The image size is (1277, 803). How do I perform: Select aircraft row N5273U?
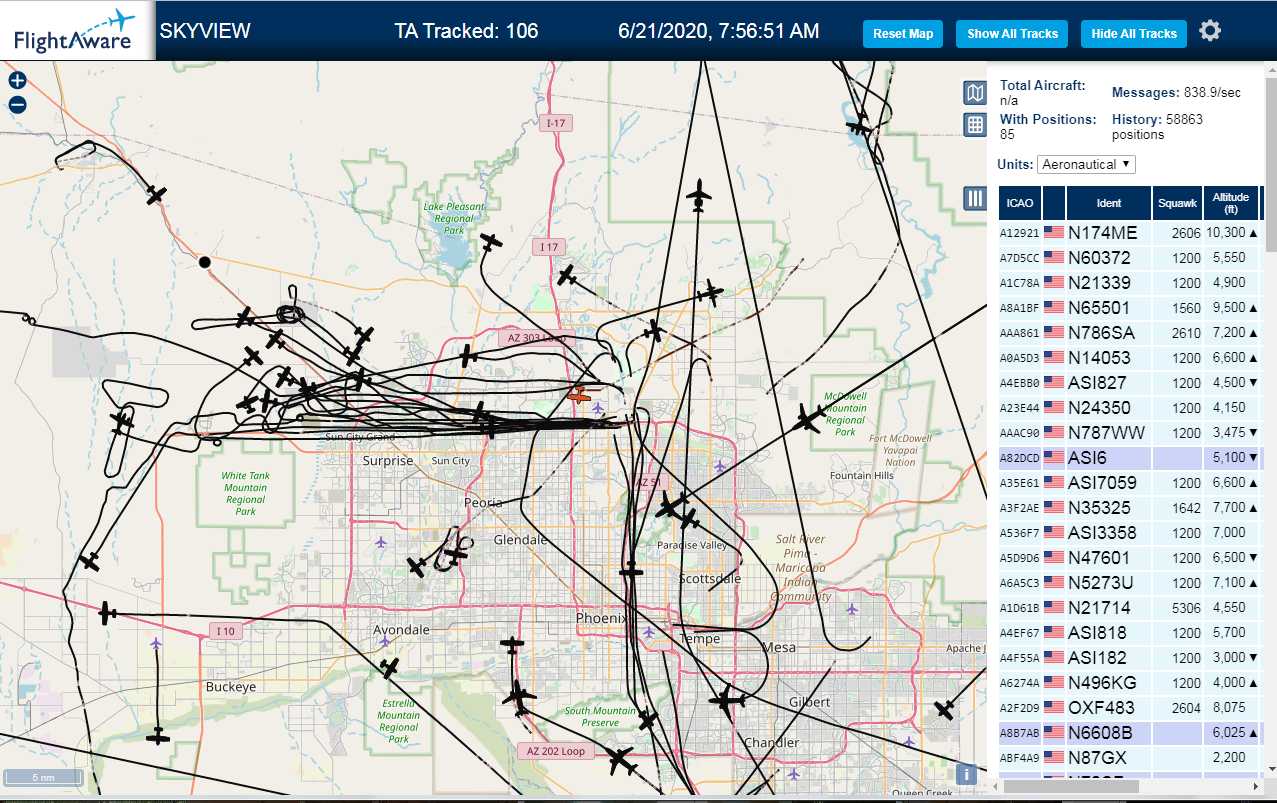[x=1129, y=582]
